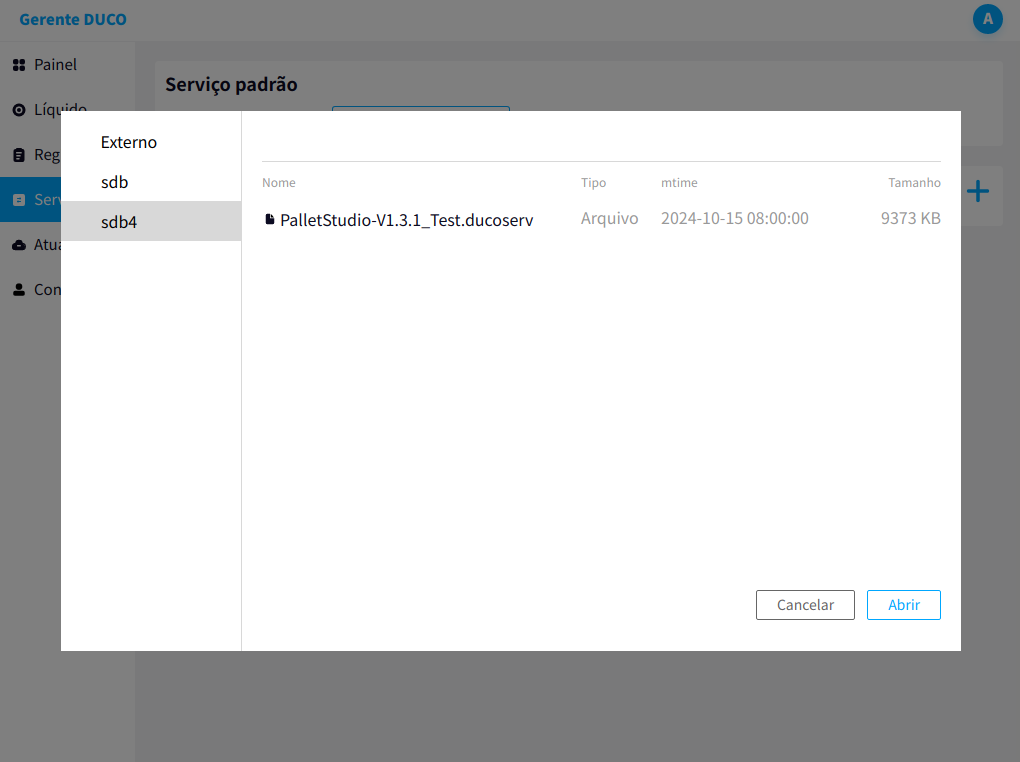Sort by Tipo column header
The image size is (1020, 762).
593,183
